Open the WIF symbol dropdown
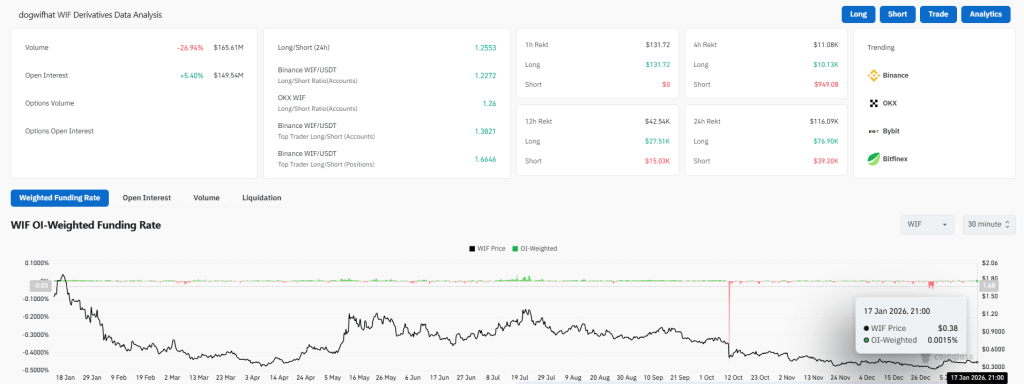This screenshot has height=384, width=1024. point(927,225)
